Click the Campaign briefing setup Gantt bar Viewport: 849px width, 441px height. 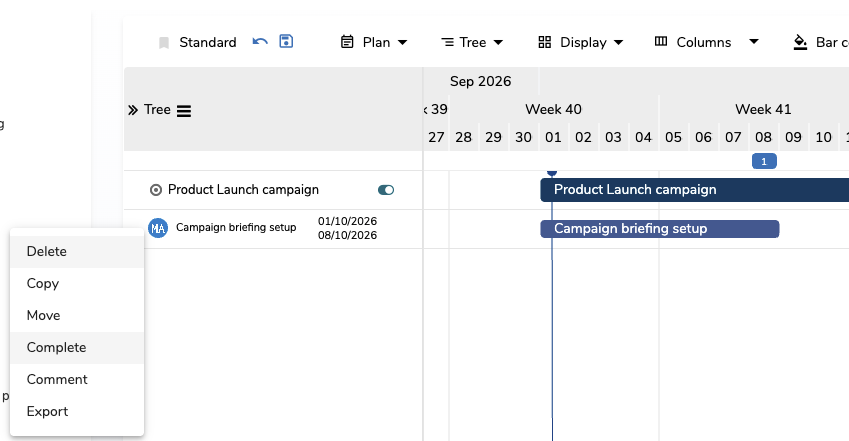click(x=659, y=229)
